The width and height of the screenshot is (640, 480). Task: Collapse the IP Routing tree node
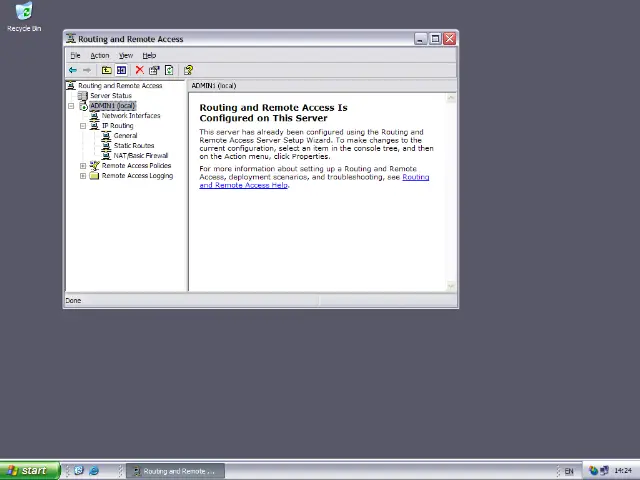click(x=83, y=126)
